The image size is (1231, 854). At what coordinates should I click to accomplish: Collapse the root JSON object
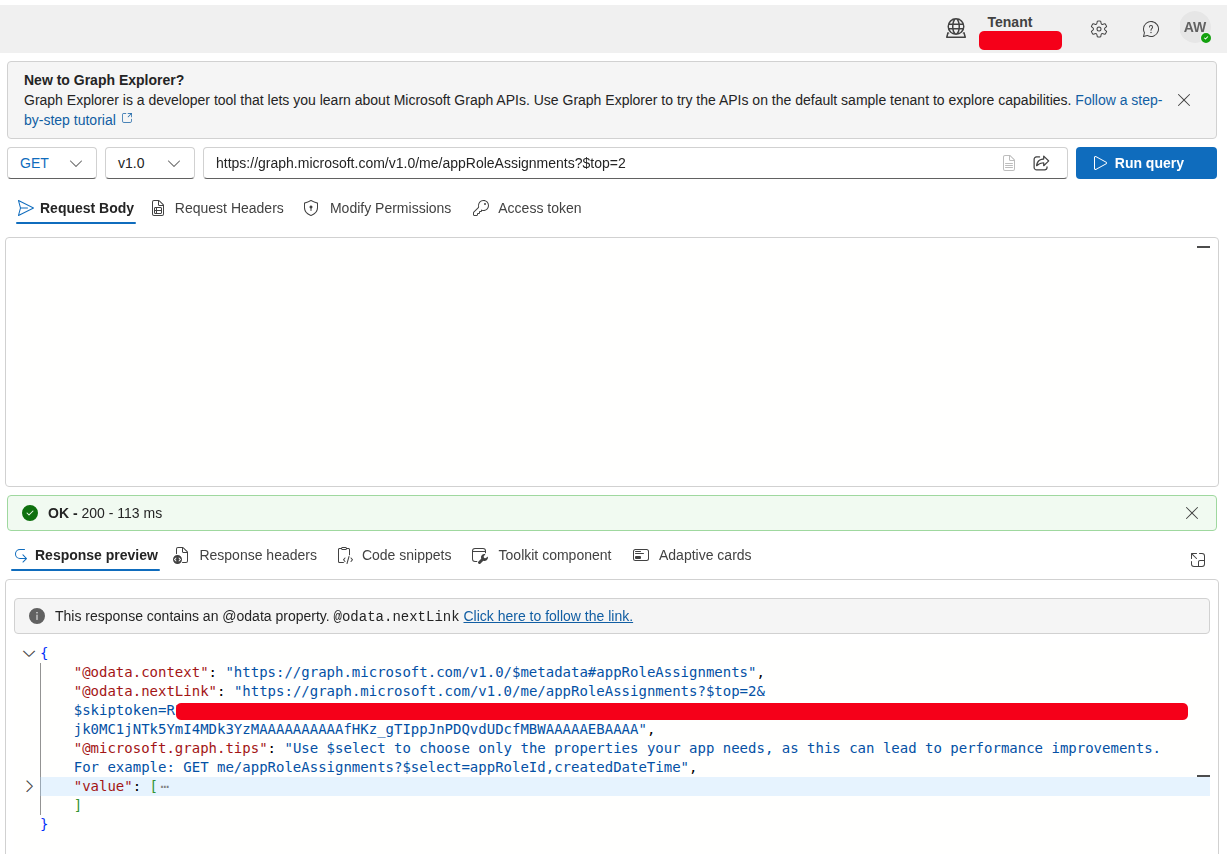click(x=28, y=654)
